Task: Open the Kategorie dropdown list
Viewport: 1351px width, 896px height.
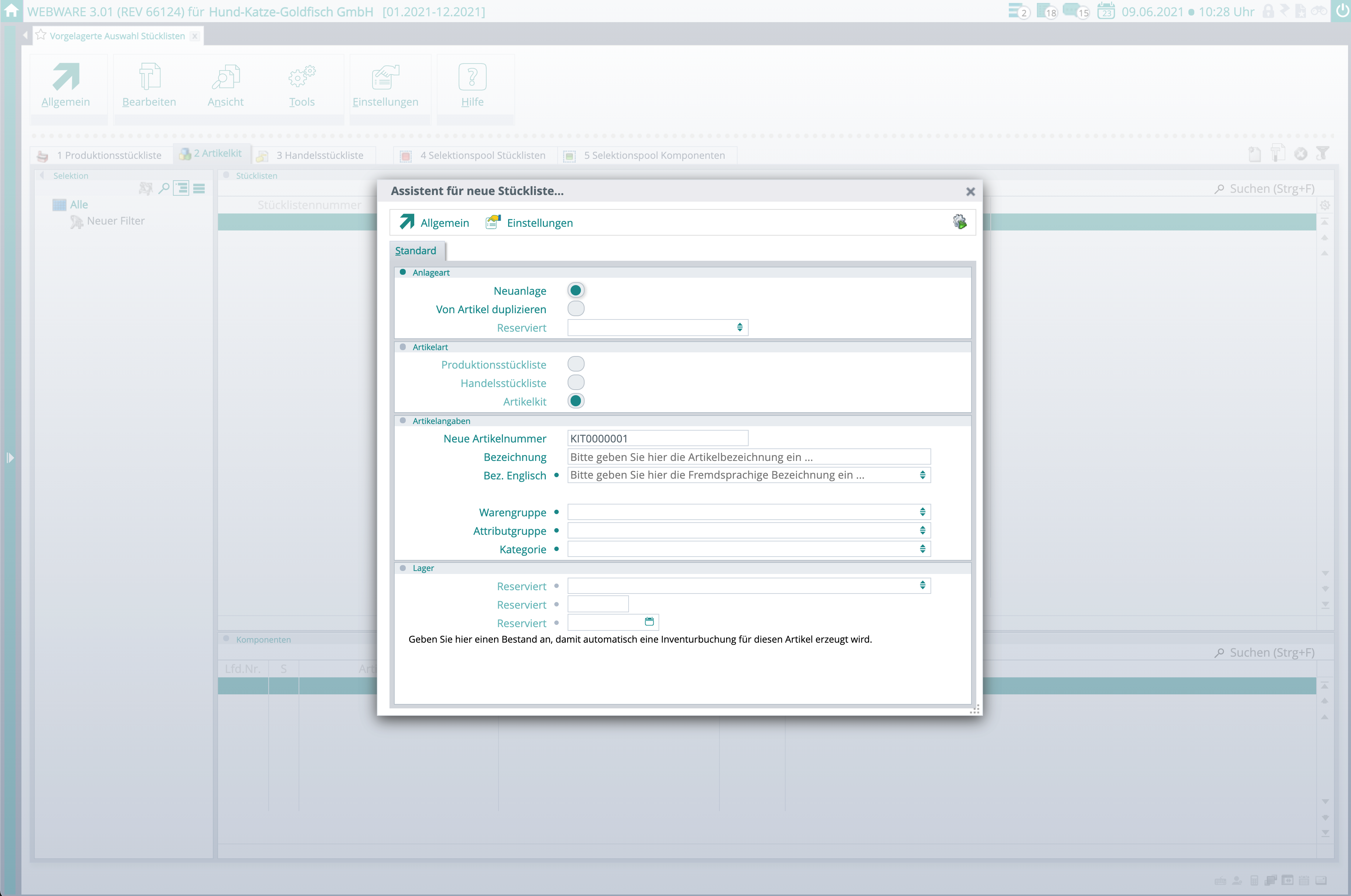Action: coord(922,549)
